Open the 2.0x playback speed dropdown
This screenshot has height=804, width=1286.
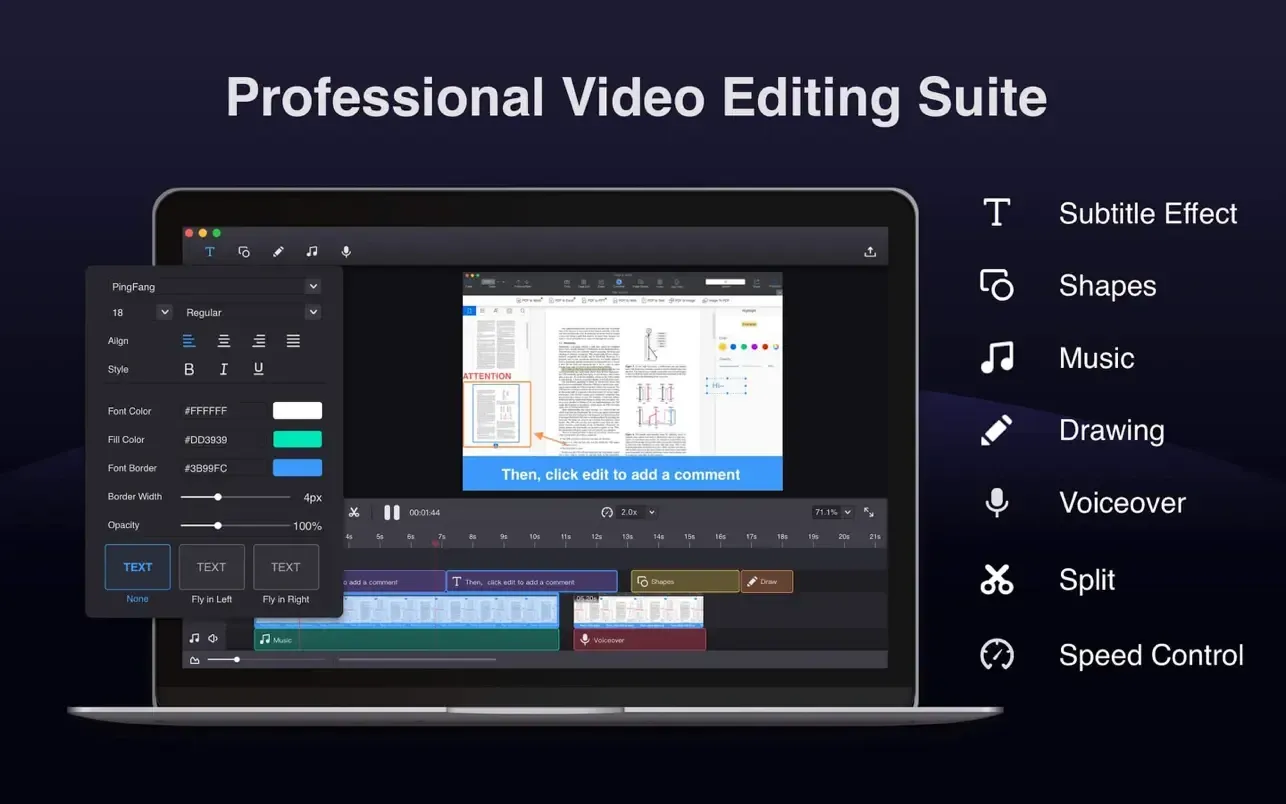tap(637, 512)
